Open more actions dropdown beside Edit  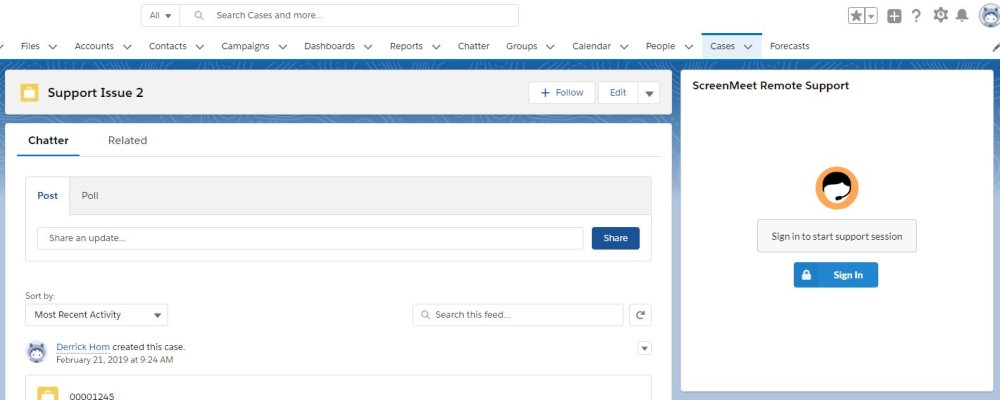coord(649,93)
